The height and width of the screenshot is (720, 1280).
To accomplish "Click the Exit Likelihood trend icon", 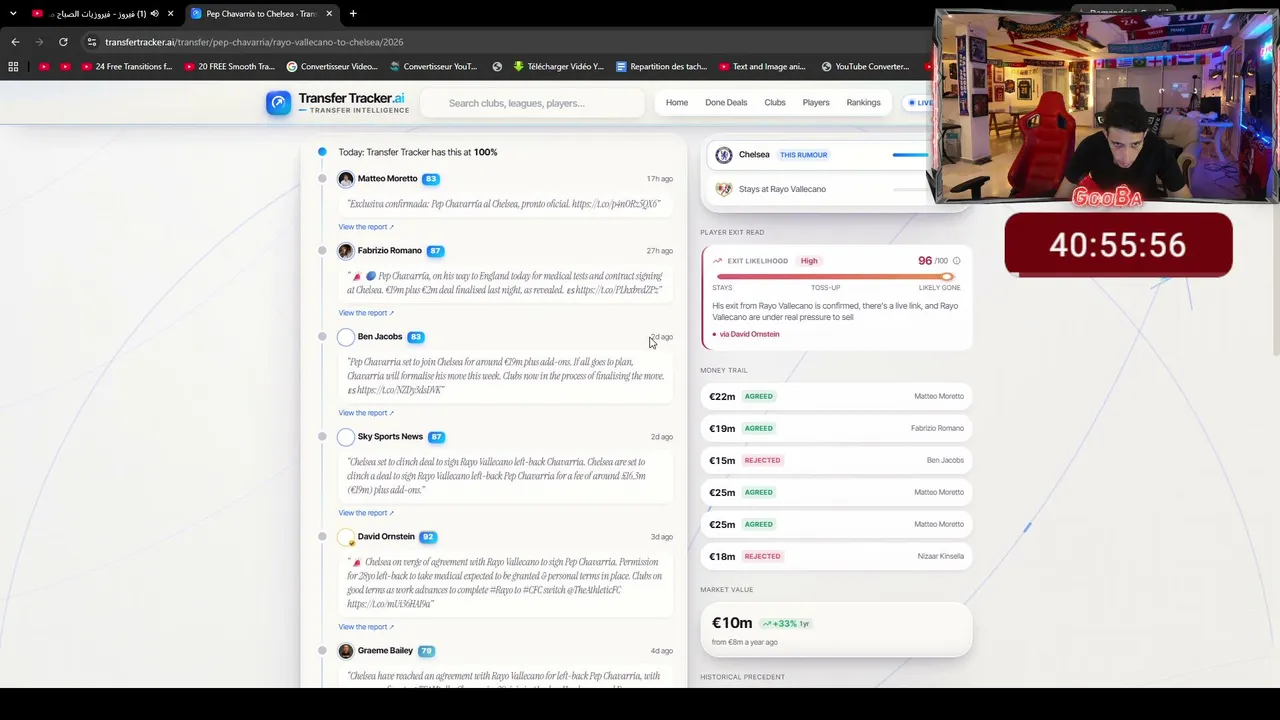I will 717,261.
